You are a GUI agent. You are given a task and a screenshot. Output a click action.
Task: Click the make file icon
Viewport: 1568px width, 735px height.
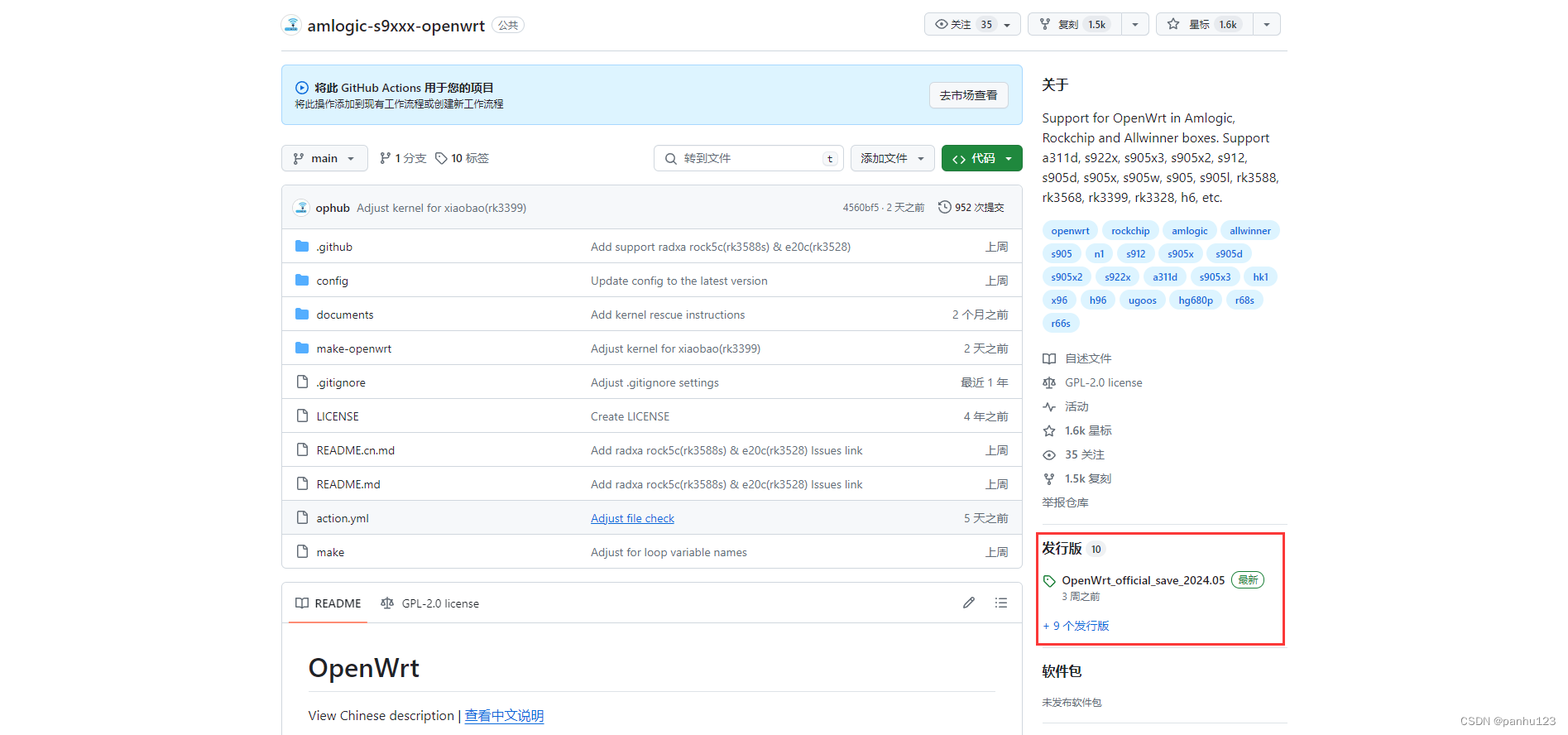tap(302, 552)
